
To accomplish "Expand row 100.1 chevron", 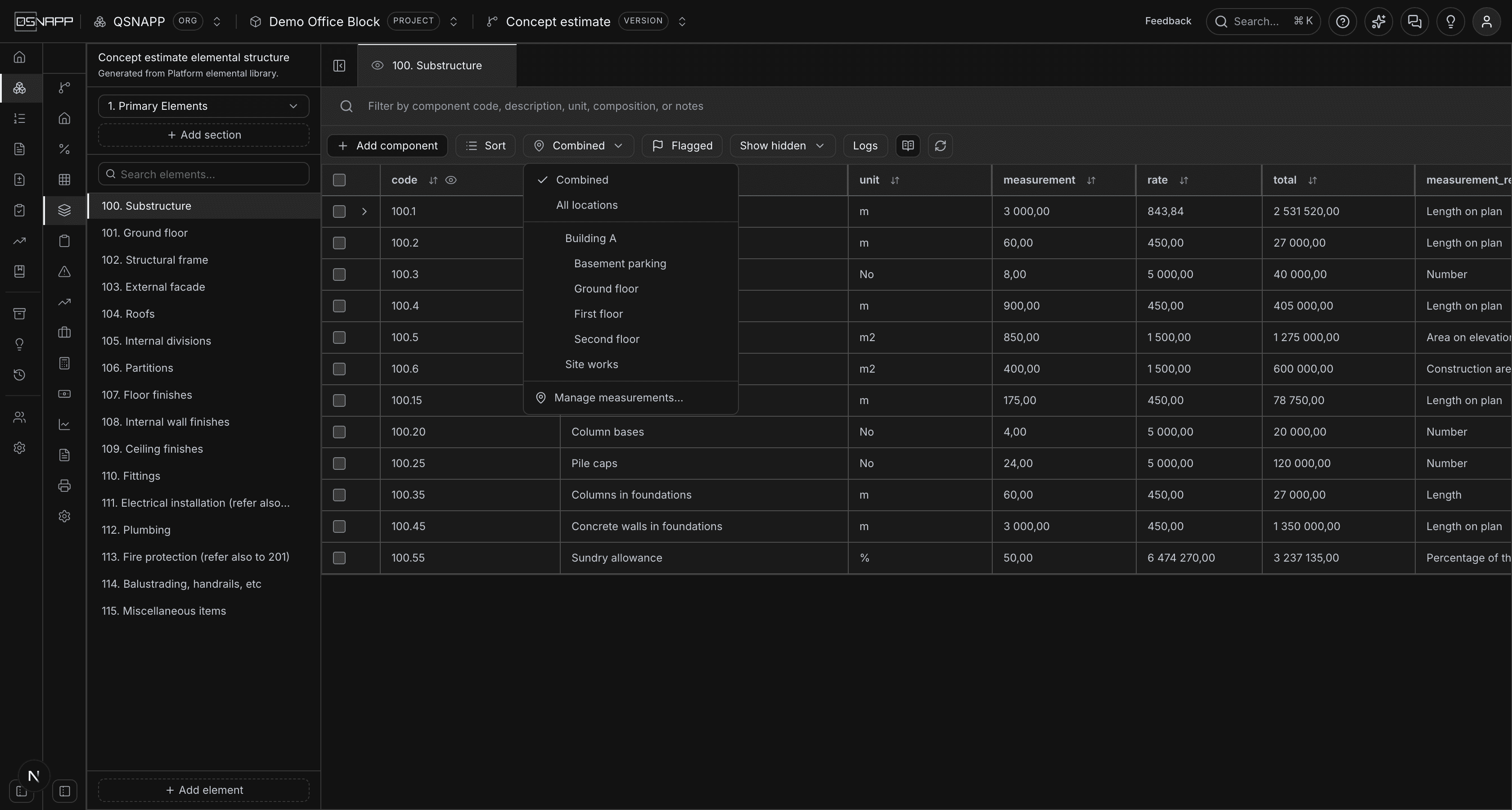I will pyautogui.click(x=364, y=211).
